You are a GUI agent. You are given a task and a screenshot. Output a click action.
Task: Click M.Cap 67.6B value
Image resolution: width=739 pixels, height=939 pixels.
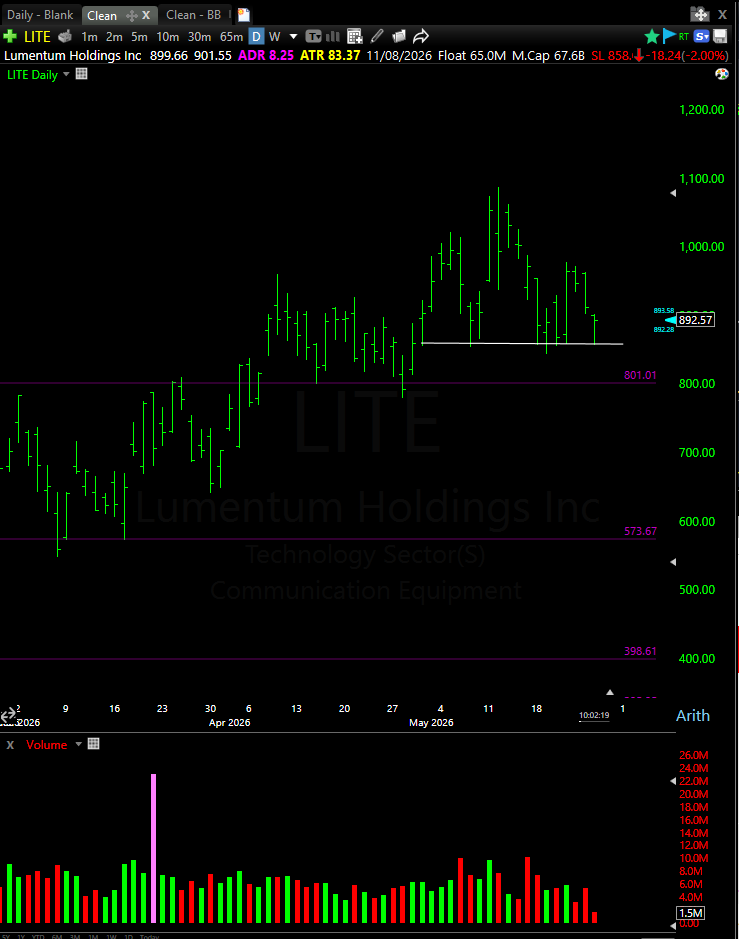pyautogui.click(x=548, y=56)
